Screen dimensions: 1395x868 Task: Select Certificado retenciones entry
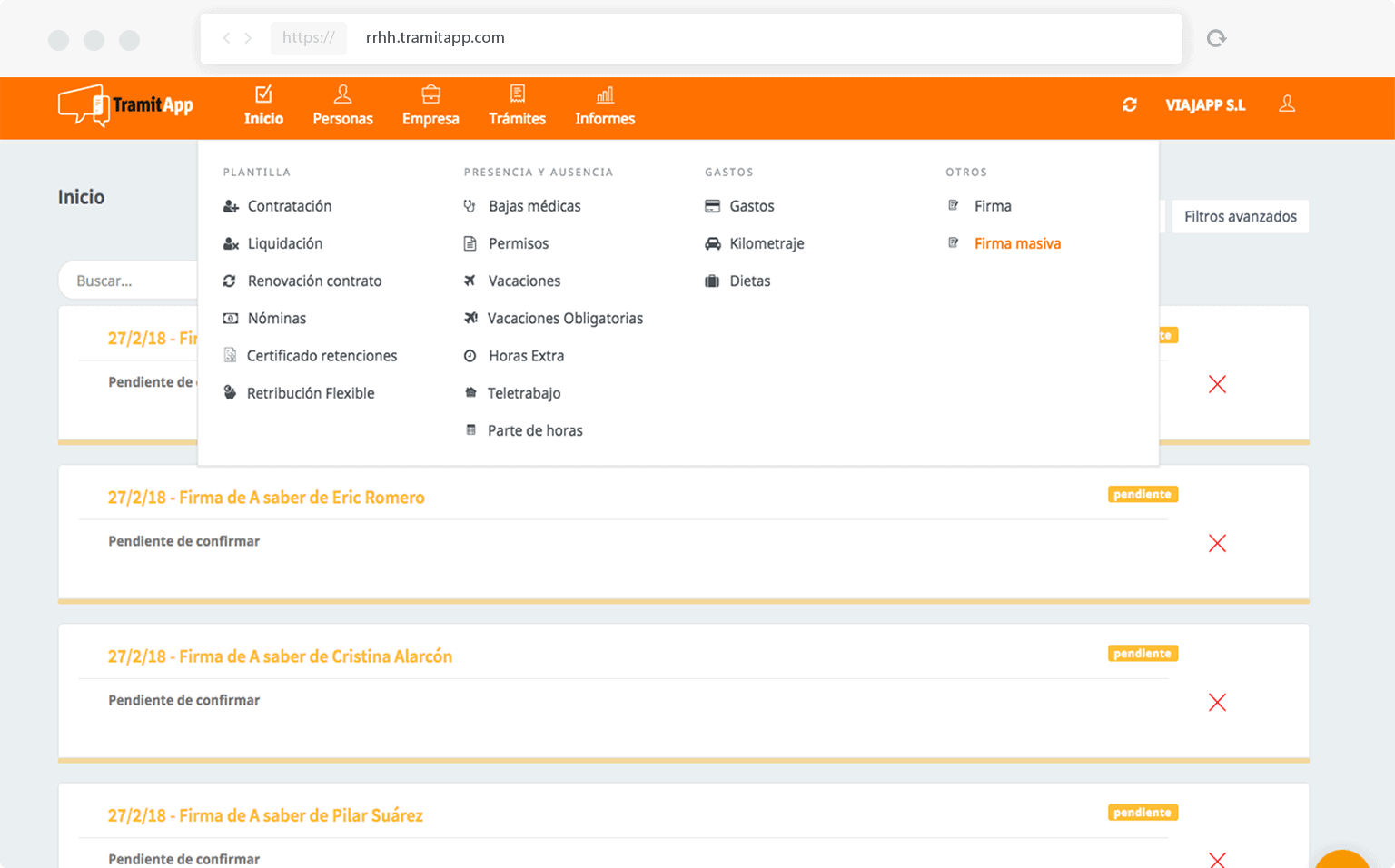pyautogui.click(x=322, y=356)
